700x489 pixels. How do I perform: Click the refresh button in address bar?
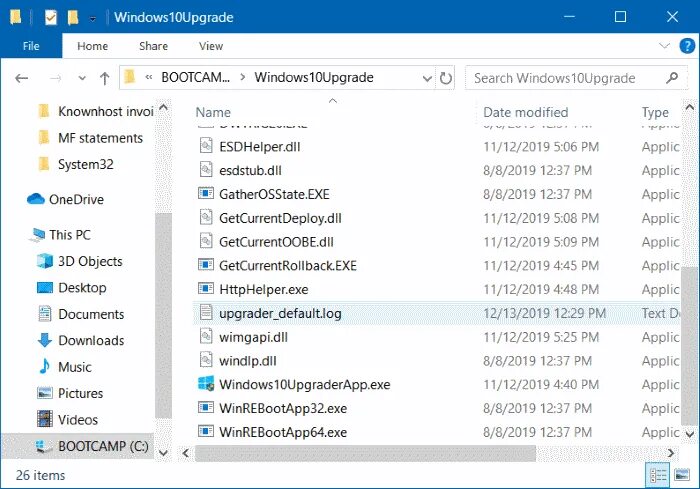click(x=446, y=78)
